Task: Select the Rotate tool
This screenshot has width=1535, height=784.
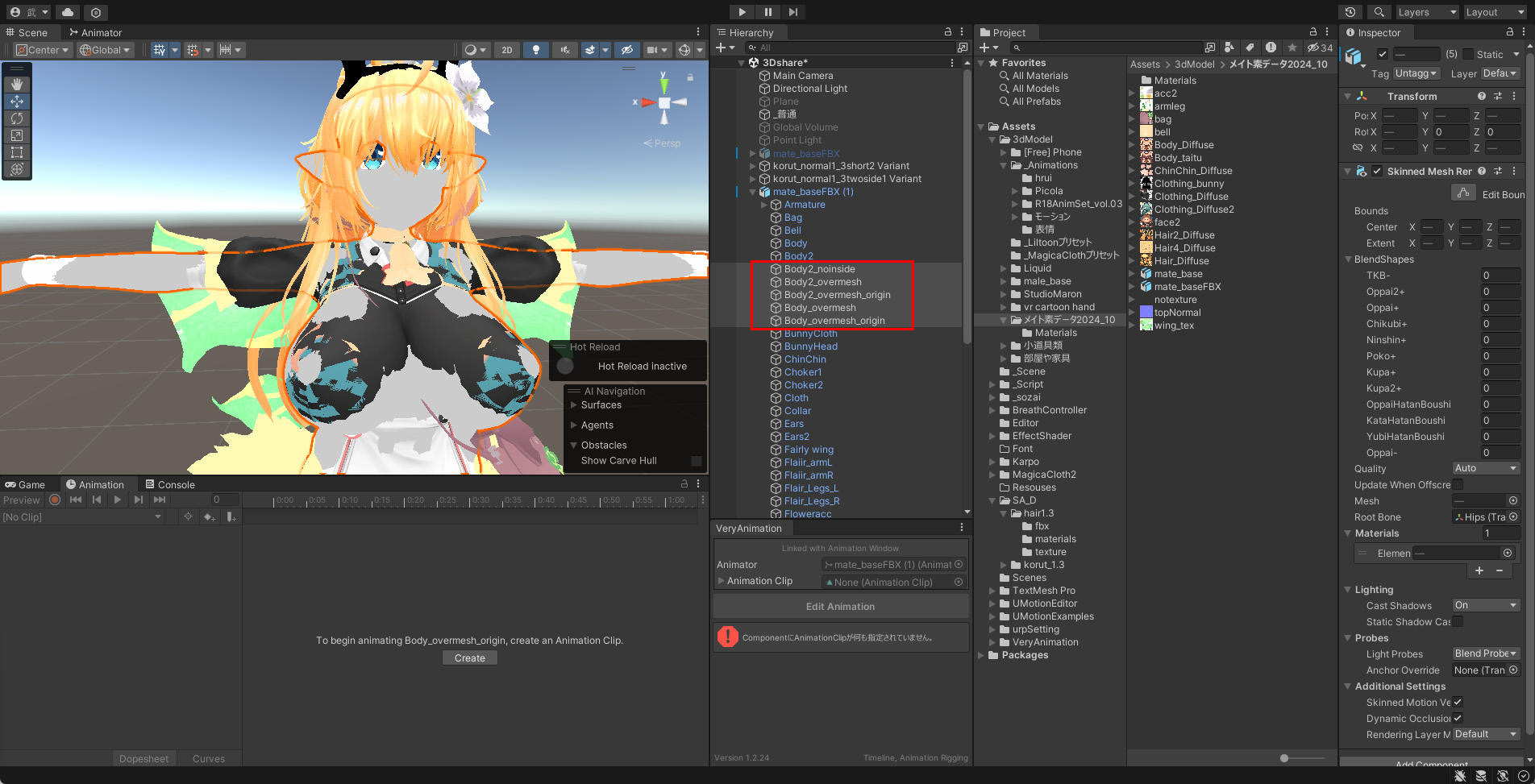Action: pos(17,118)
